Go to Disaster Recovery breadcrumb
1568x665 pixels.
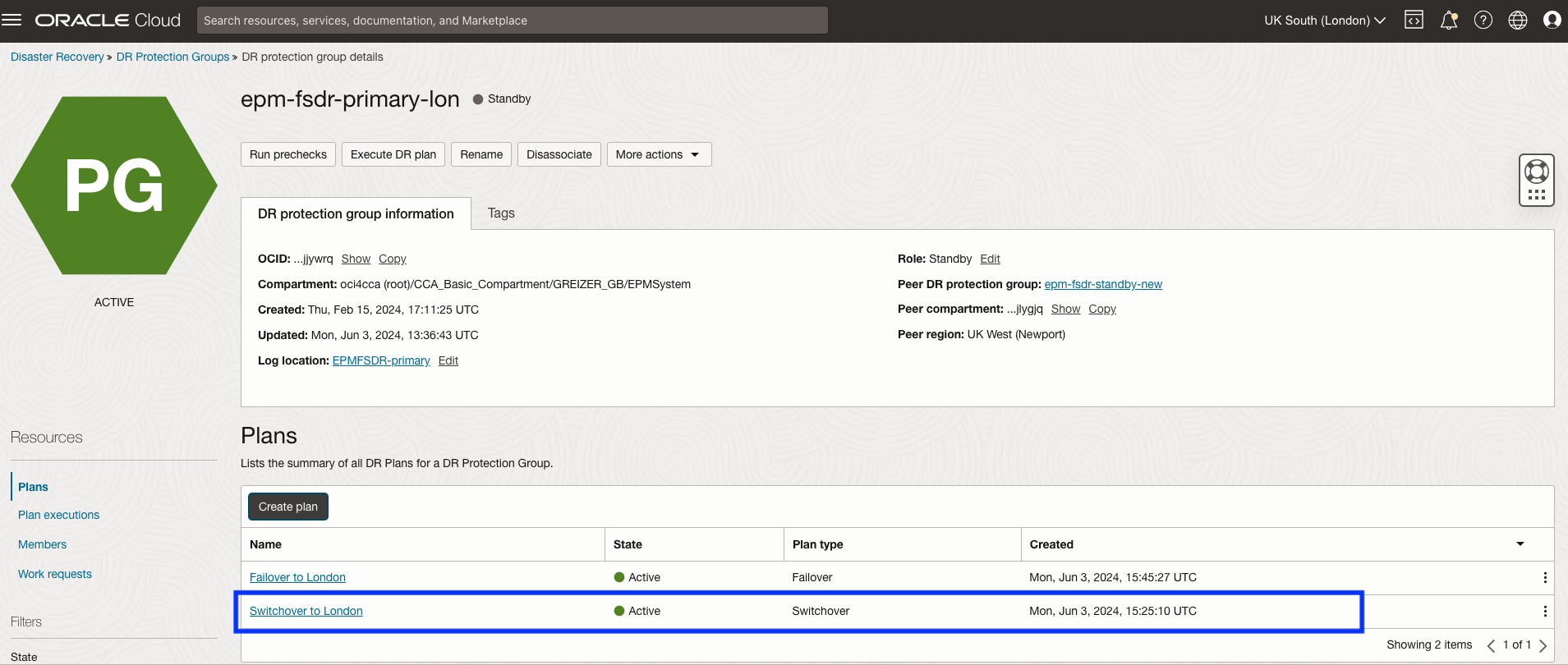point(57,57)
